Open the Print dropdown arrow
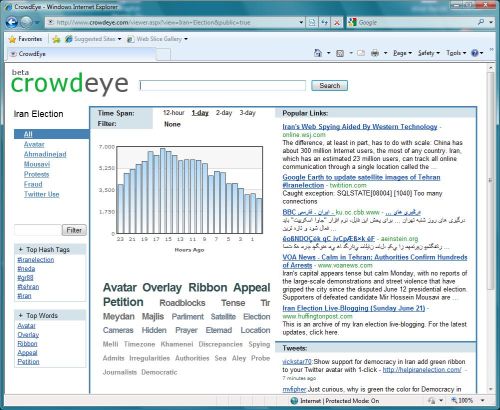Viewport: 500px width, 410px height. pos(386,53)
